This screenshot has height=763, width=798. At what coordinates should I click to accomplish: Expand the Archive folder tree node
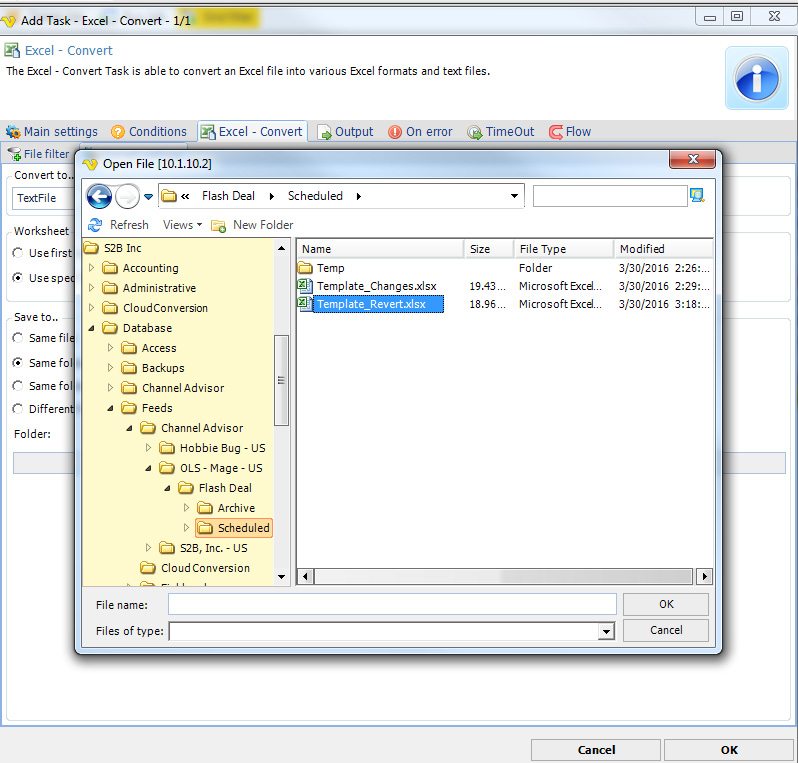[x=186, y=508]
